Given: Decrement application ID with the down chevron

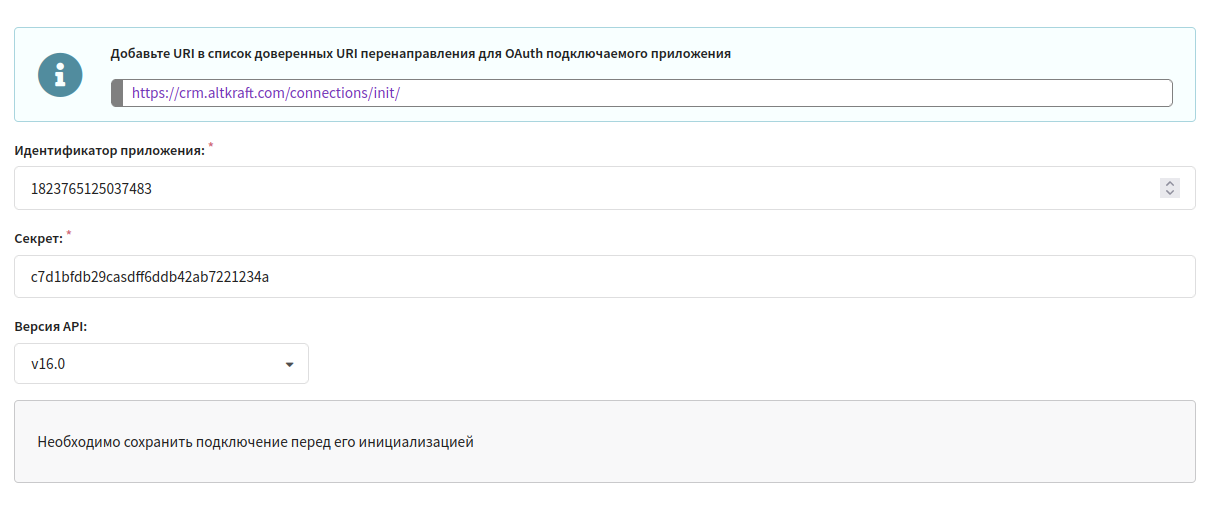Looking at the screenshot, I should coord(1169,193).
